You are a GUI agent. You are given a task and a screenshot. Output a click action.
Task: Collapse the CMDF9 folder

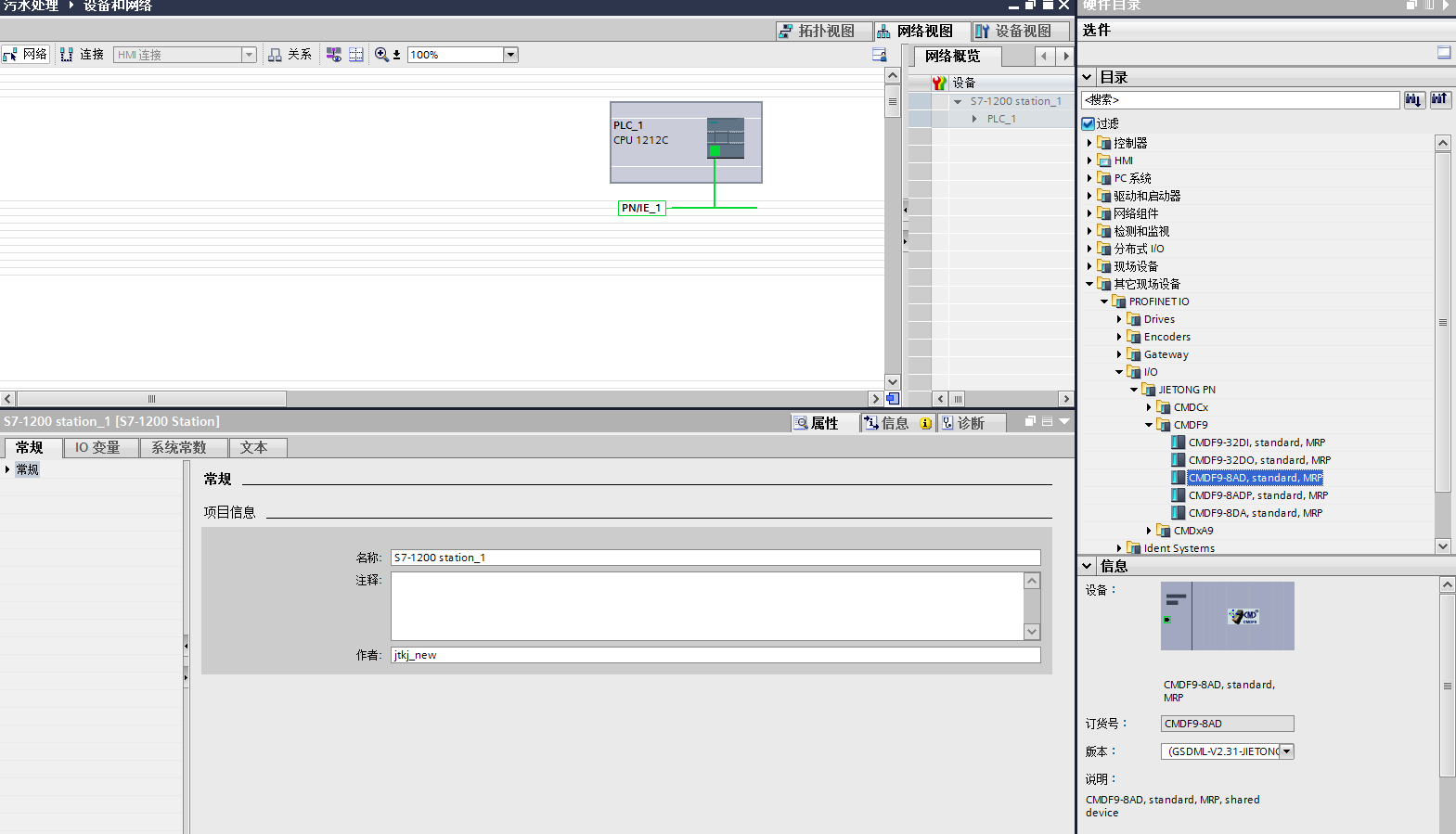tap(1149, 425)
